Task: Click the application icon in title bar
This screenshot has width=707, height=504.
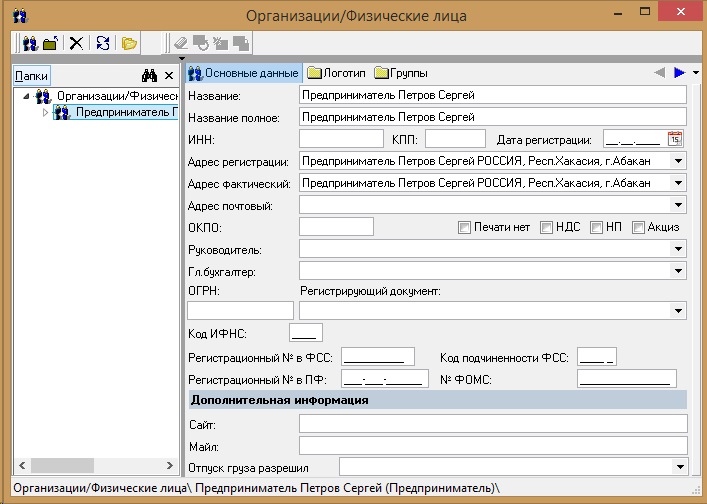Action: 20,16
